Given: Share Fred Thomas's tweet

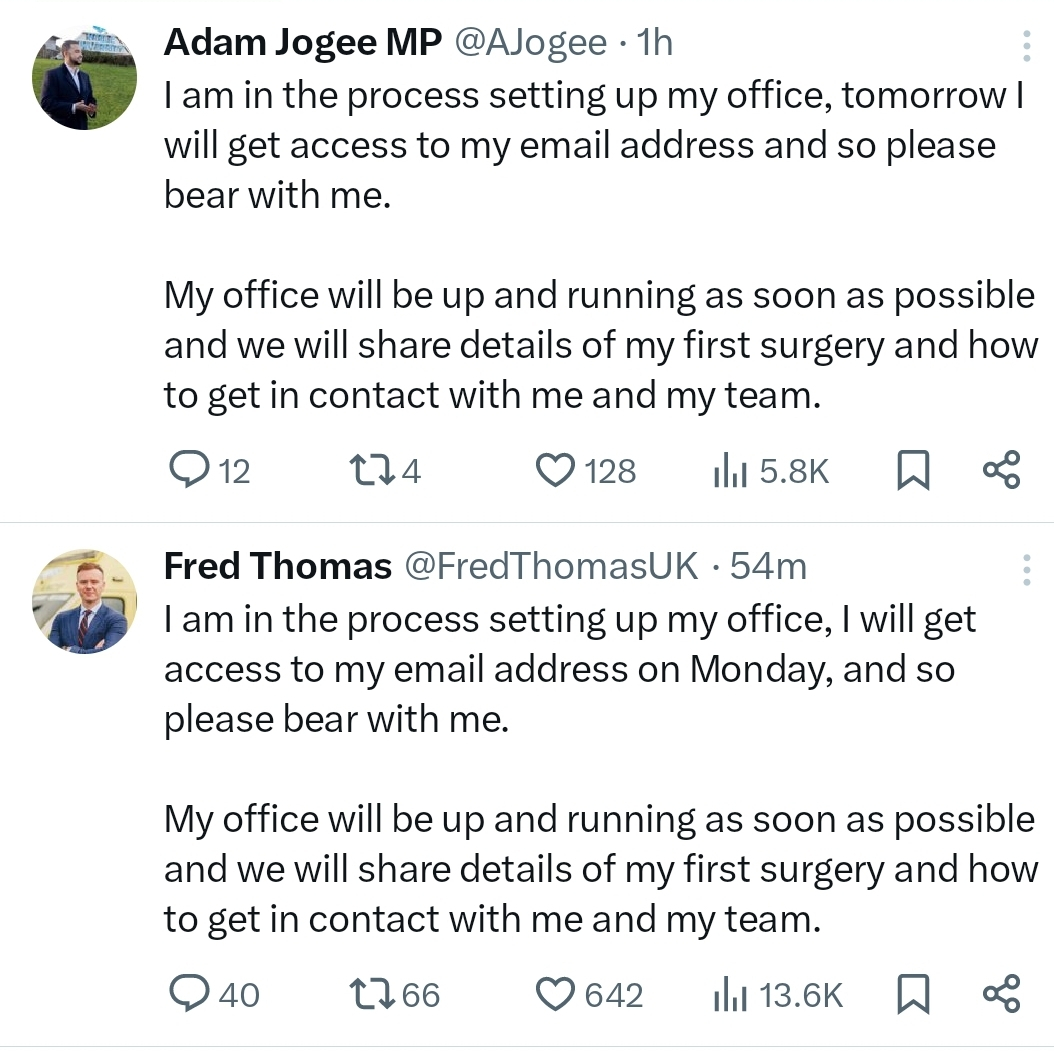Looking at the screenshot, I should point(1002,994).
